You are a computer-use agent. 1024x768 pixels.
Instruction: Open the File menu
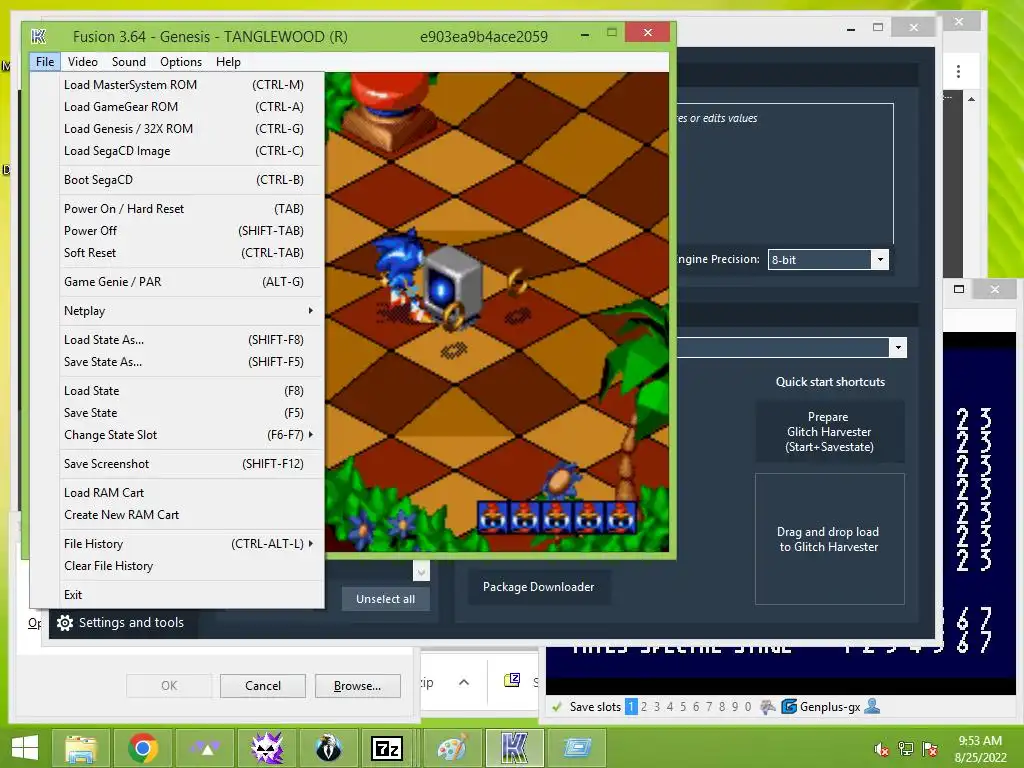coord(45,62)
